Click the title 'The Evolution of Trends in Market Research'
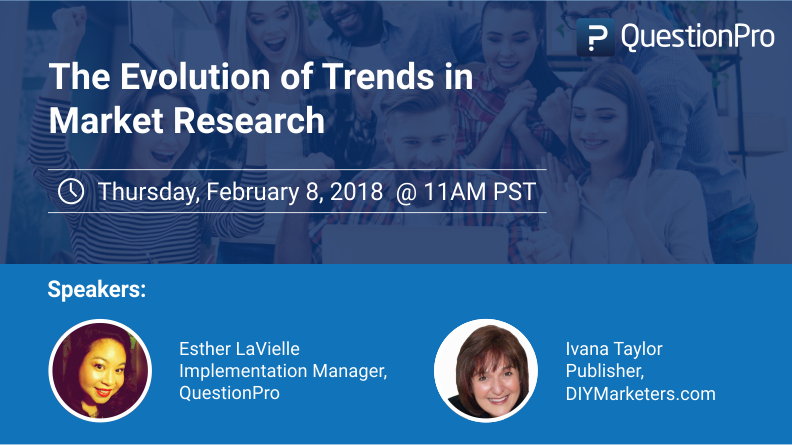Image resolution: width=792 pixels, height=445 pixels. pos(261,98)
